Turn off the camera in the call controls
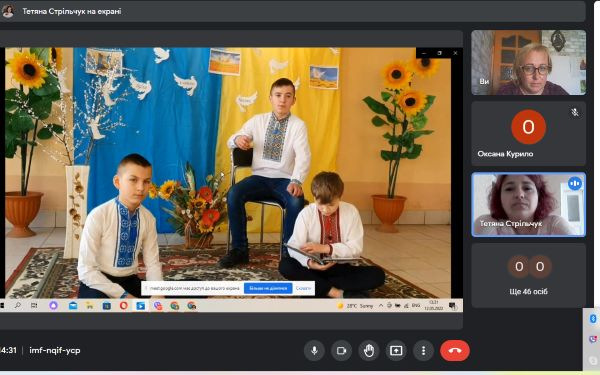 pos(341,351)
